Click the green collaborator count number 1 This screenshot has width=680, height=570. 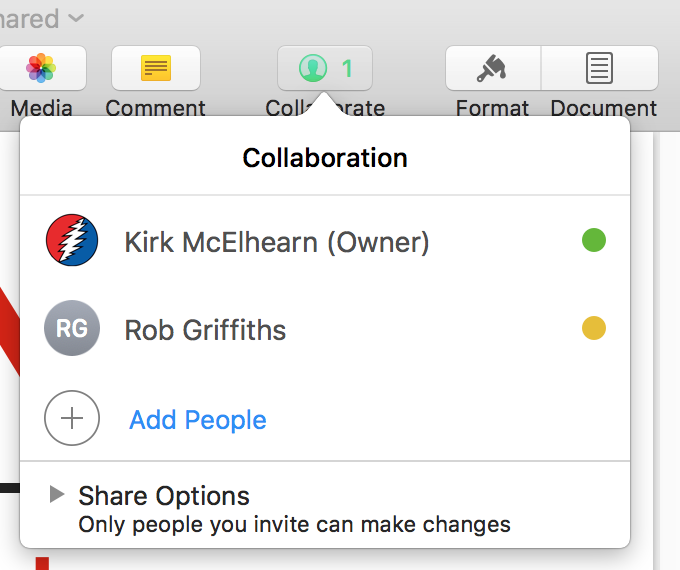pos(347,69)
